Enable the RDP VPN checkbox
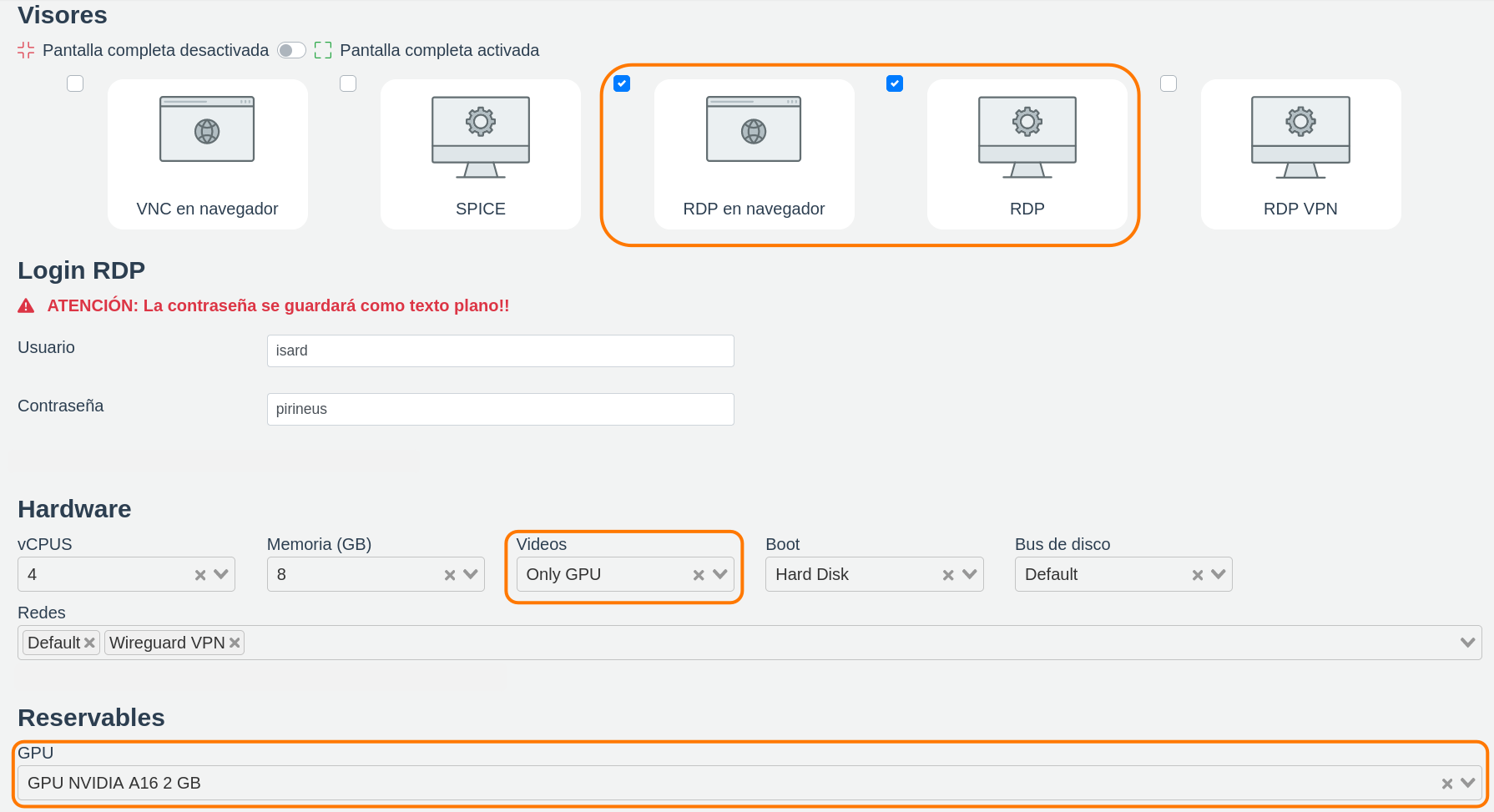Screen dimensions: 1494x812 click(1168, 83)
